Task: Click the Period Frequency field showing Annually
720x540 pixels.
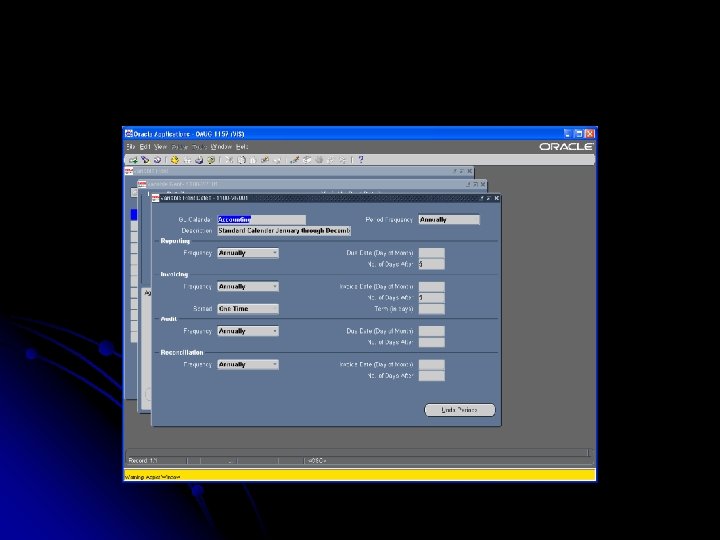Action: [x=449, y=219]
